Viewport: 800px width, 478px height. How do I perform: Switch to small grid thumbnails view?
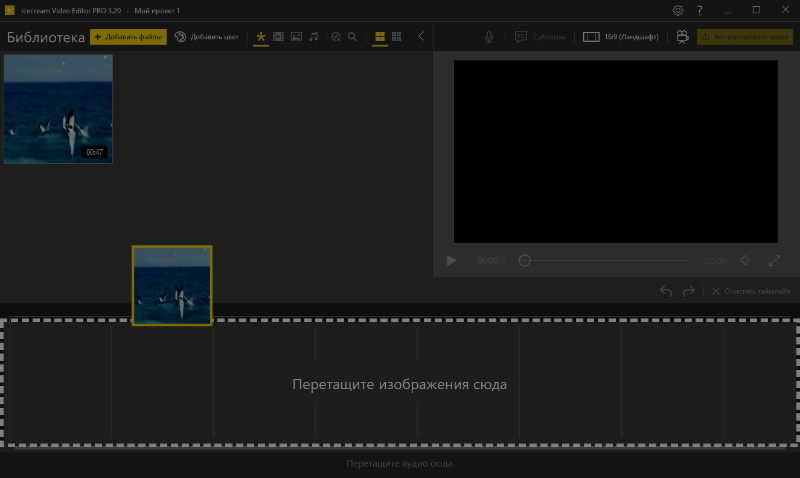[396, 37]
